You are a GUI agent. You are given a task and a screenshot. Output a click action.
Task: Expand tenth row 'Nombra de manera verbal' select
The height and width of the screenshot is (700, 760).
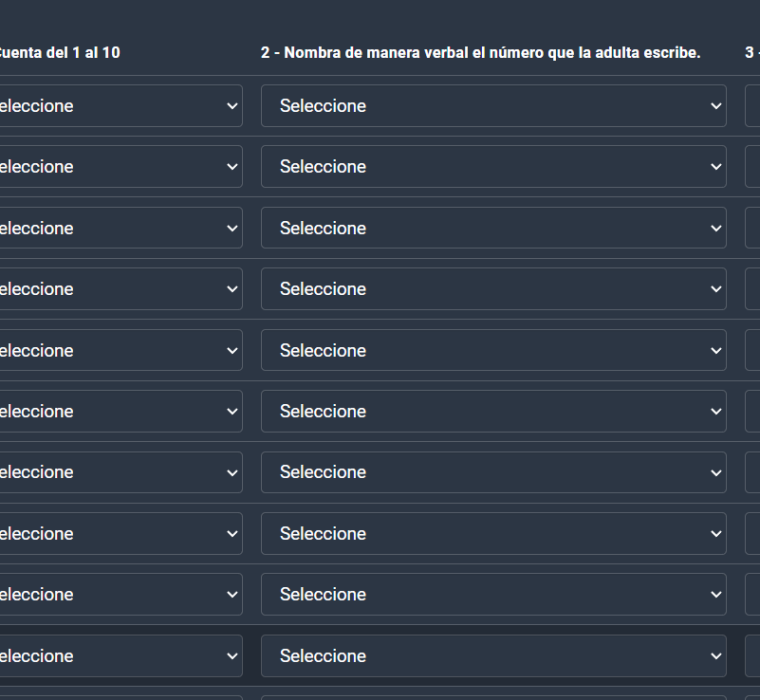pyautogui.click(x=493, y=656)
